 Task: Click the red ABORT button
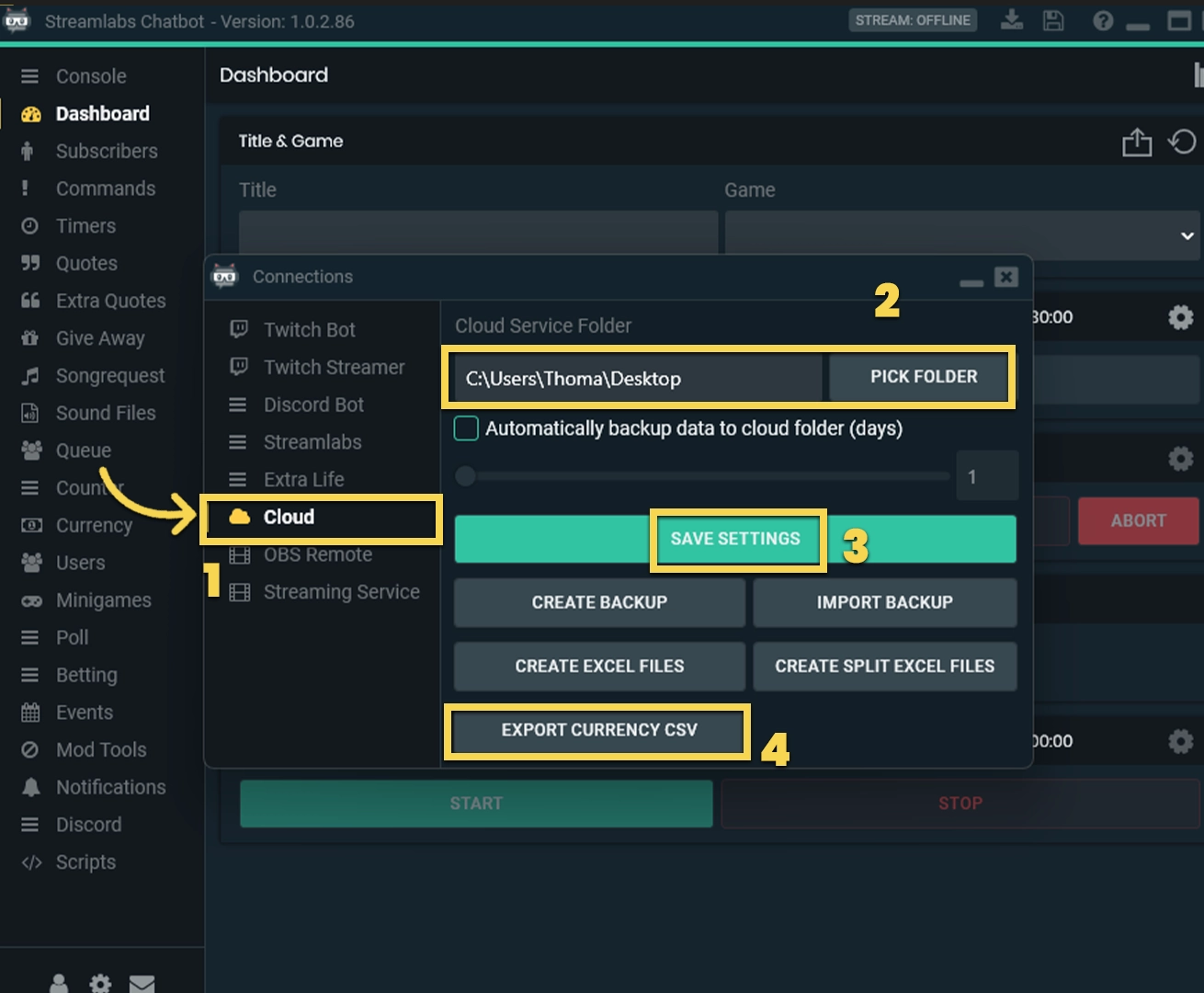(x=1138, y=520)
